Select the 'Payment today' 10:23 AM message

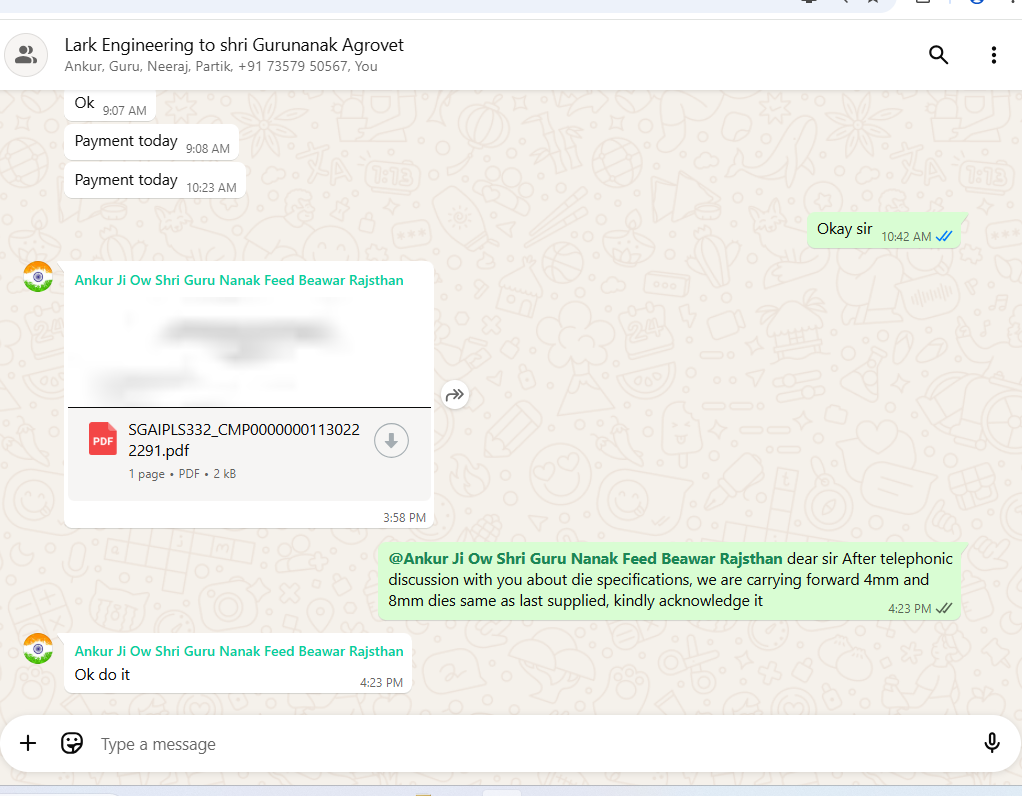click(x=126, y=180)
